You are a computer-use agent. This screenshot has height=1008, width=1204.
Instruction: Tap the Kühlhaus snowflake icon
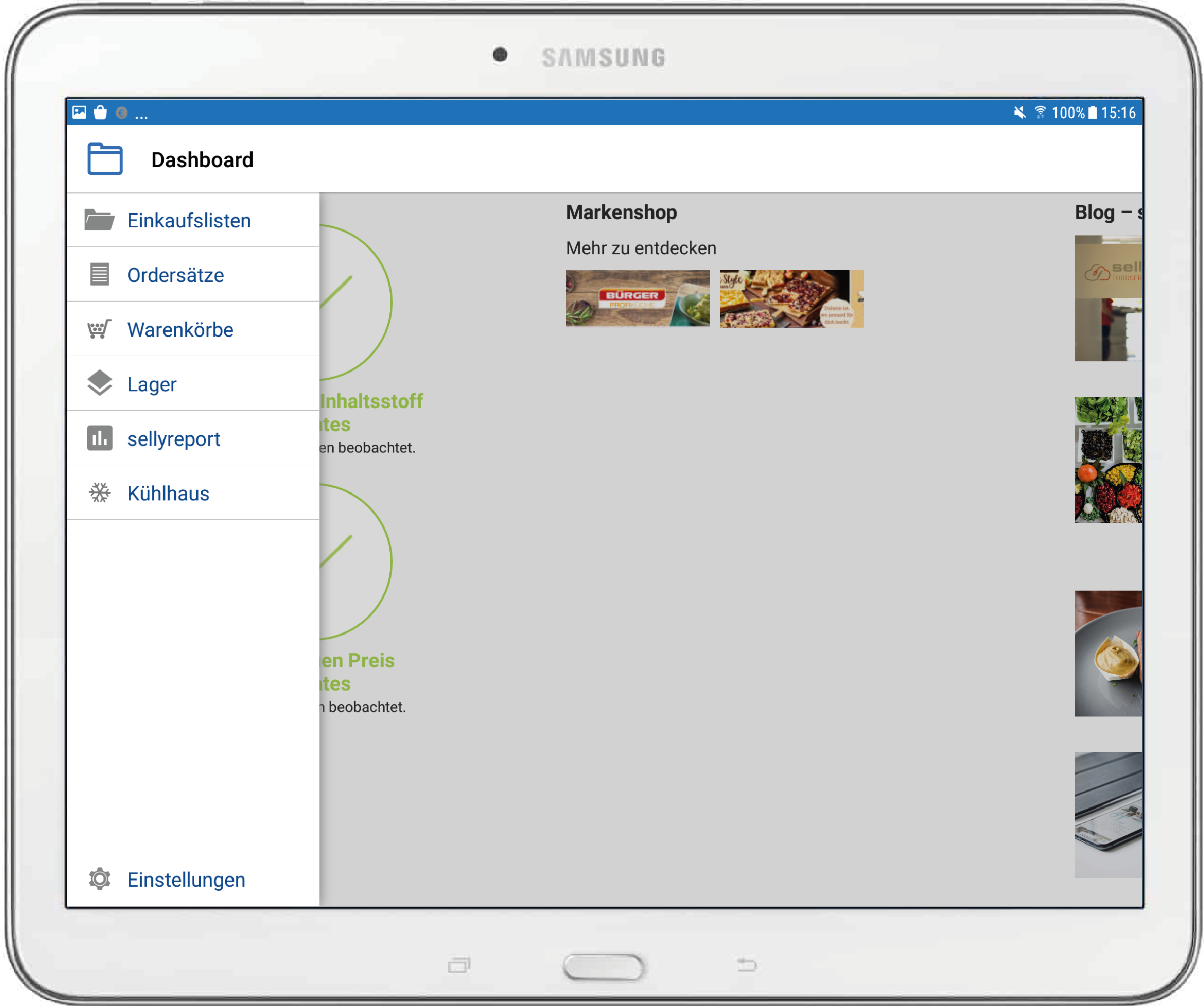(100, 493)
